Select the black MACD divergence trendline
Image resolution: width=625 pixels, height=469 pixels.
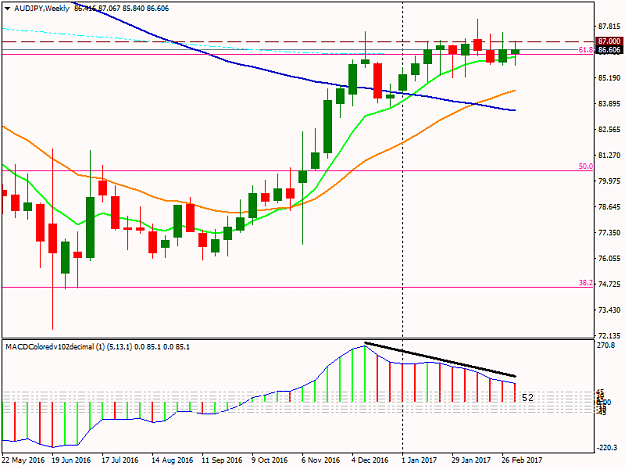click(x=440, y=360)
